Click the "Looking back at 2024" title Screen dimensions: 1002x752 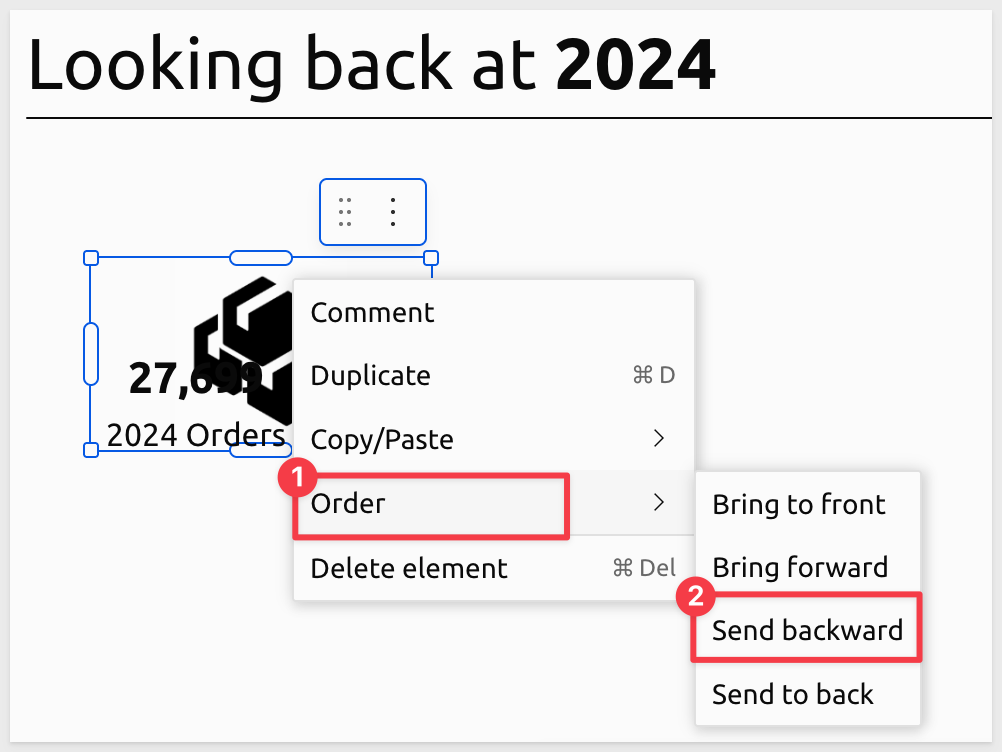coord(371,66)
